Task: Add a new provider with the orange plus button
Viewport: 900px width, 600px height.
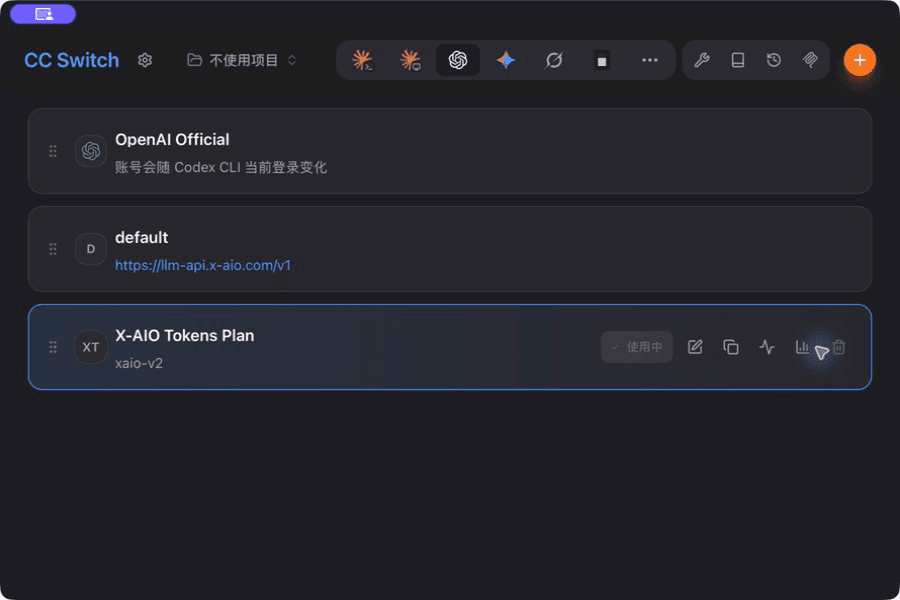Action: (859, 60)
